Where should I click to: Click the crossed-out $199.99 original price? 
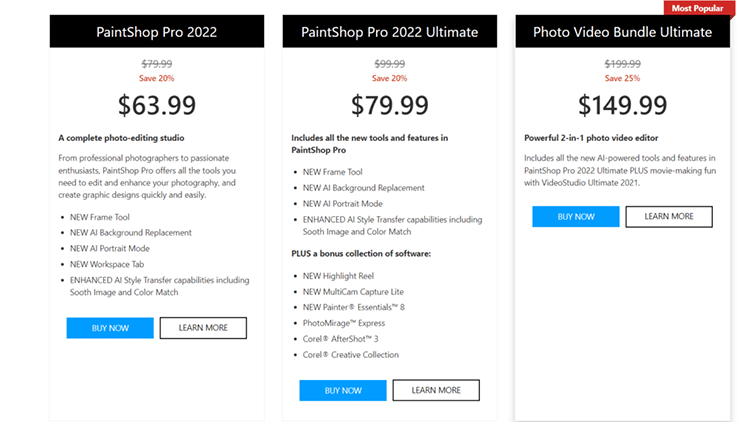pyautogui.click(x=623, y=63)
